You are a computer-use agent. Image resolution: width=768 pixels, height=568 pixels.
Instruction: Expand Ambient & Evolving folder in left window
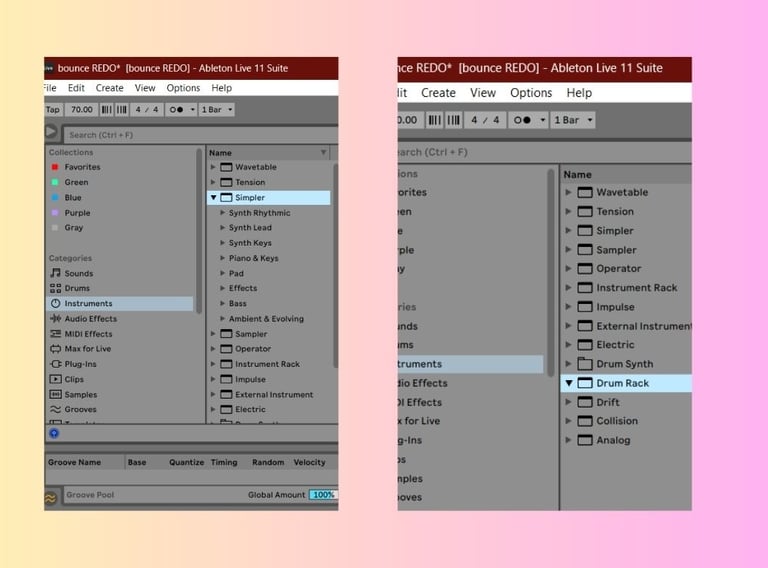222,318
